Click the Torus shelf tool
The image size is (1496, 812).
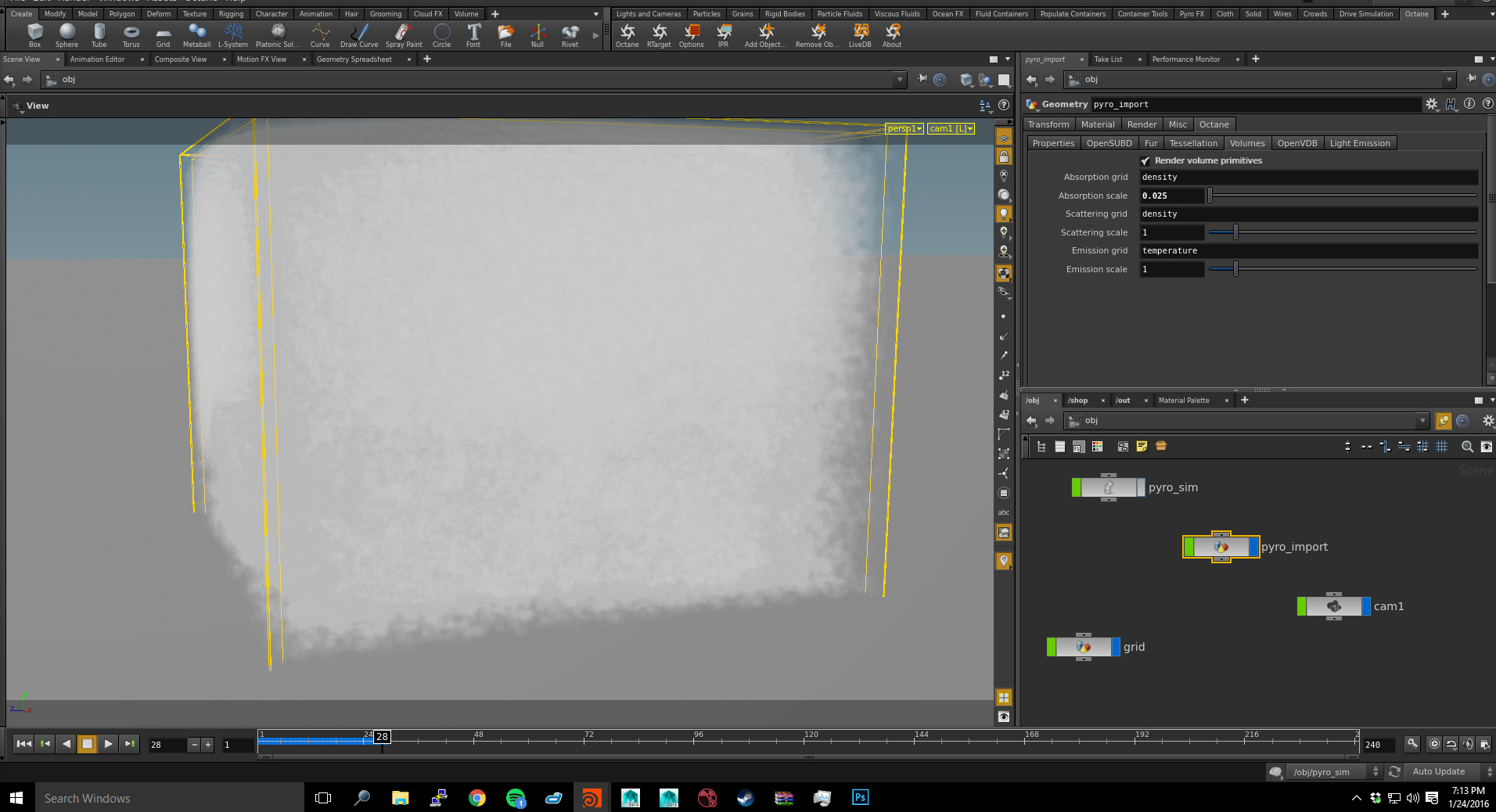[131, 34]
